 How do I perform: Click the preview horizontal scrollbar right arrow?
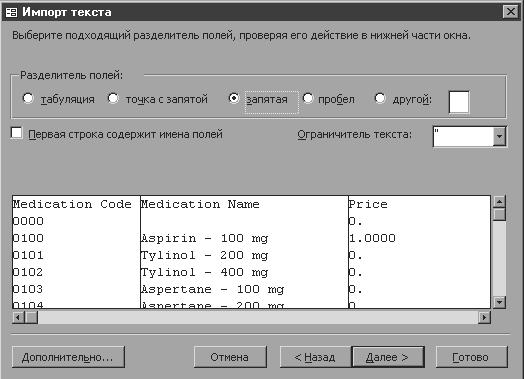pos(484,317)
